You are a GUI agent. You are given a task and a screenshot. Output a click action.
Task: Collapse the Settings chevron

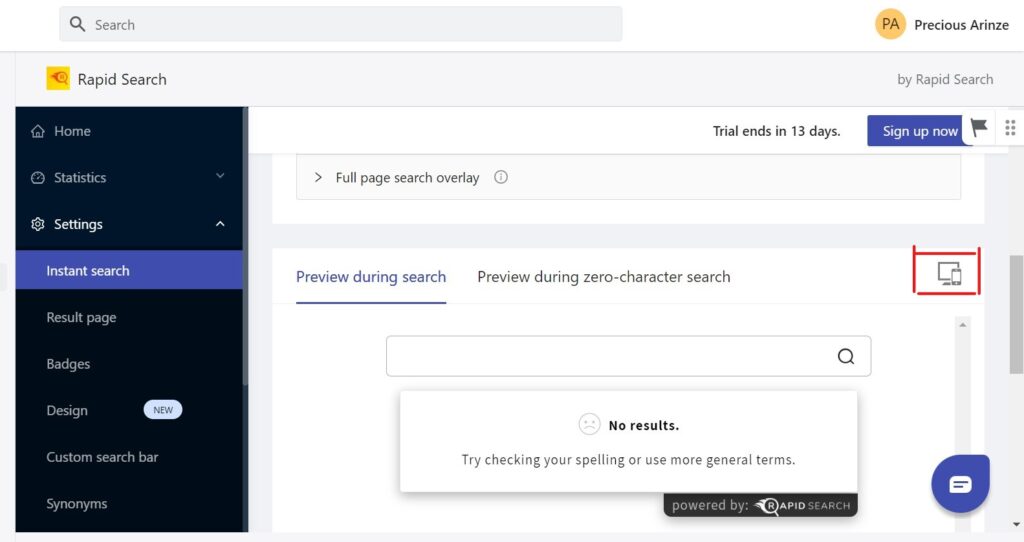(x=220, y=223)
